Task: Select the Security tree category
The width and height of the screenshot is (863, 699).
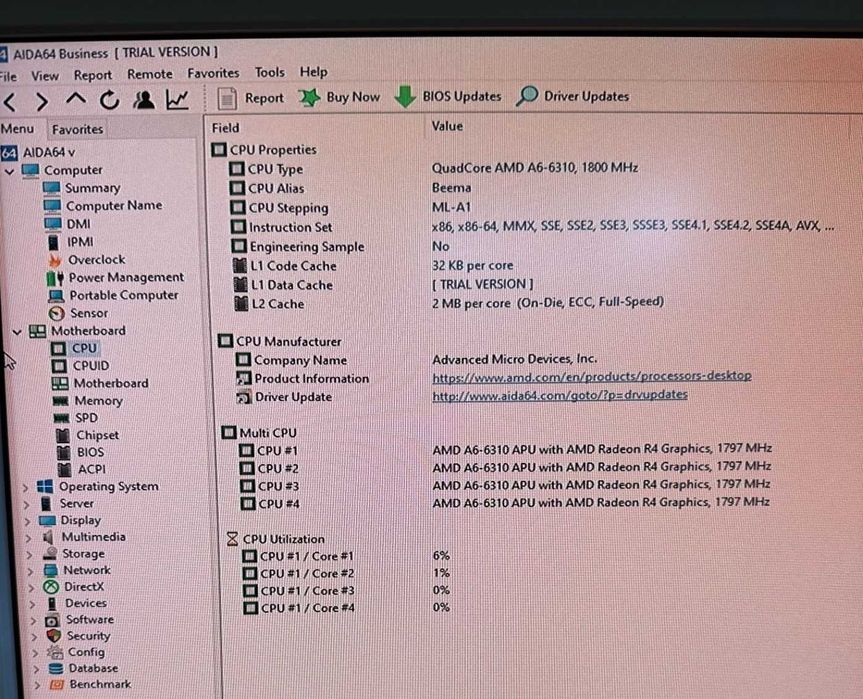Action: coord(78,636)
